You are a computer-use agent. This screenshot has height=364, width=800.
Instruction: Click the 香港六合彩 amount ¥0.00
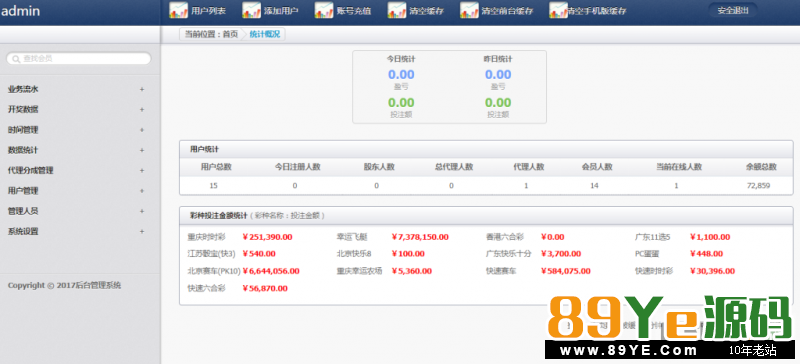[x=553, y=237]
